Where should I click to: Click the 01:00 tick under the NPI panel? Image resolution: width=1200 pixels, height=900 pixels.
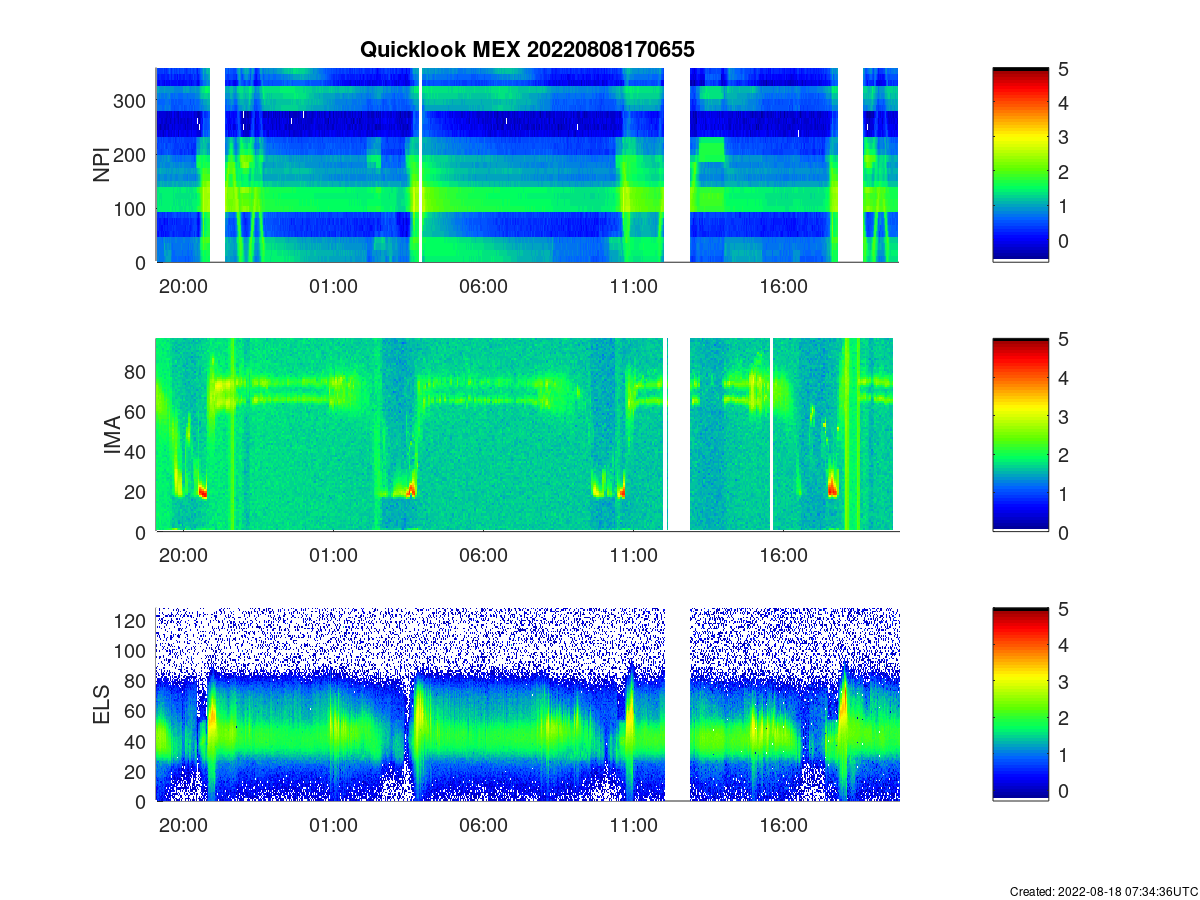tap(333, 287)
